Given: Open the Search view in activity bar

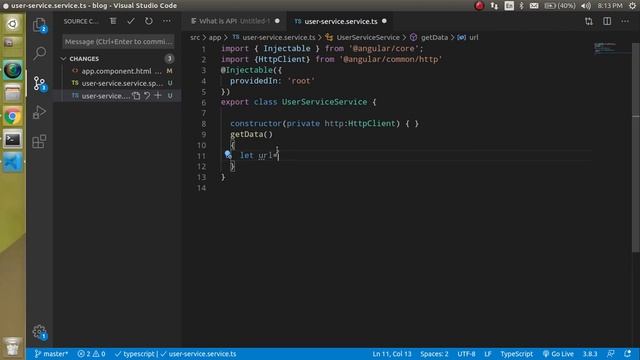Looking at the screenshot, I should (40, 53).
